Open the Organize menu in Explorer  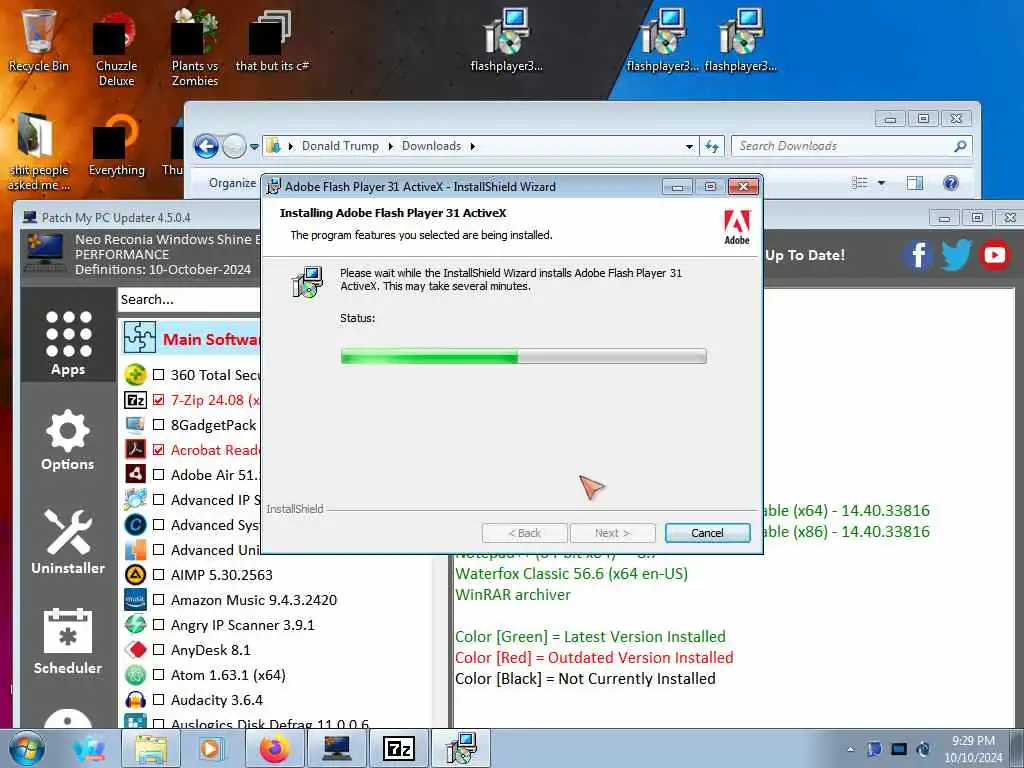pos(232,183)
